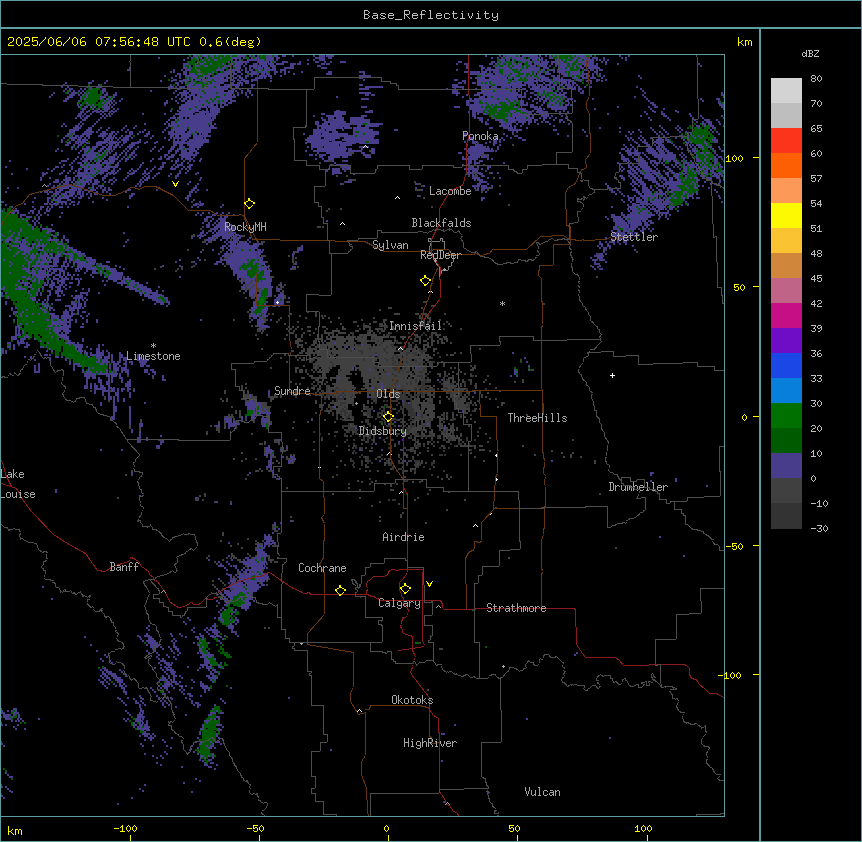This screenshot has width=862, height=842.
Task: Click the Blackfalds city label
Action: (441, 223)
